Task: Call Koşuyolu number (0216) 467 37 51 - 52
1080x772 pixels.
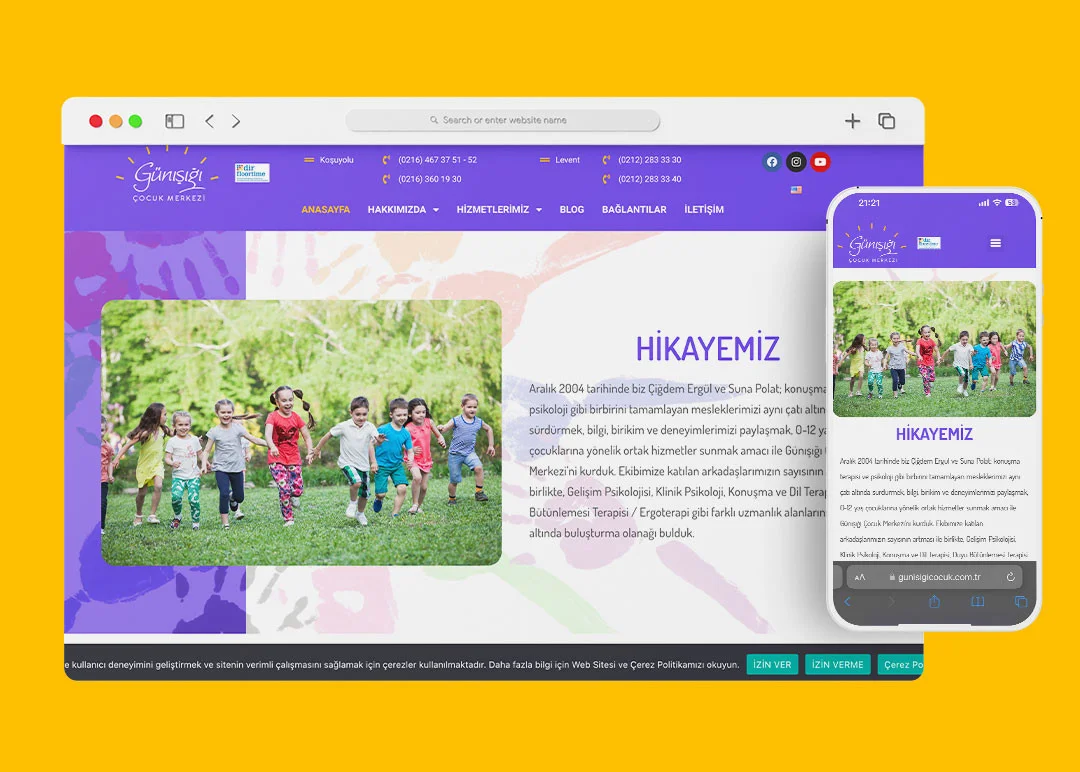Action: (437, 160)
